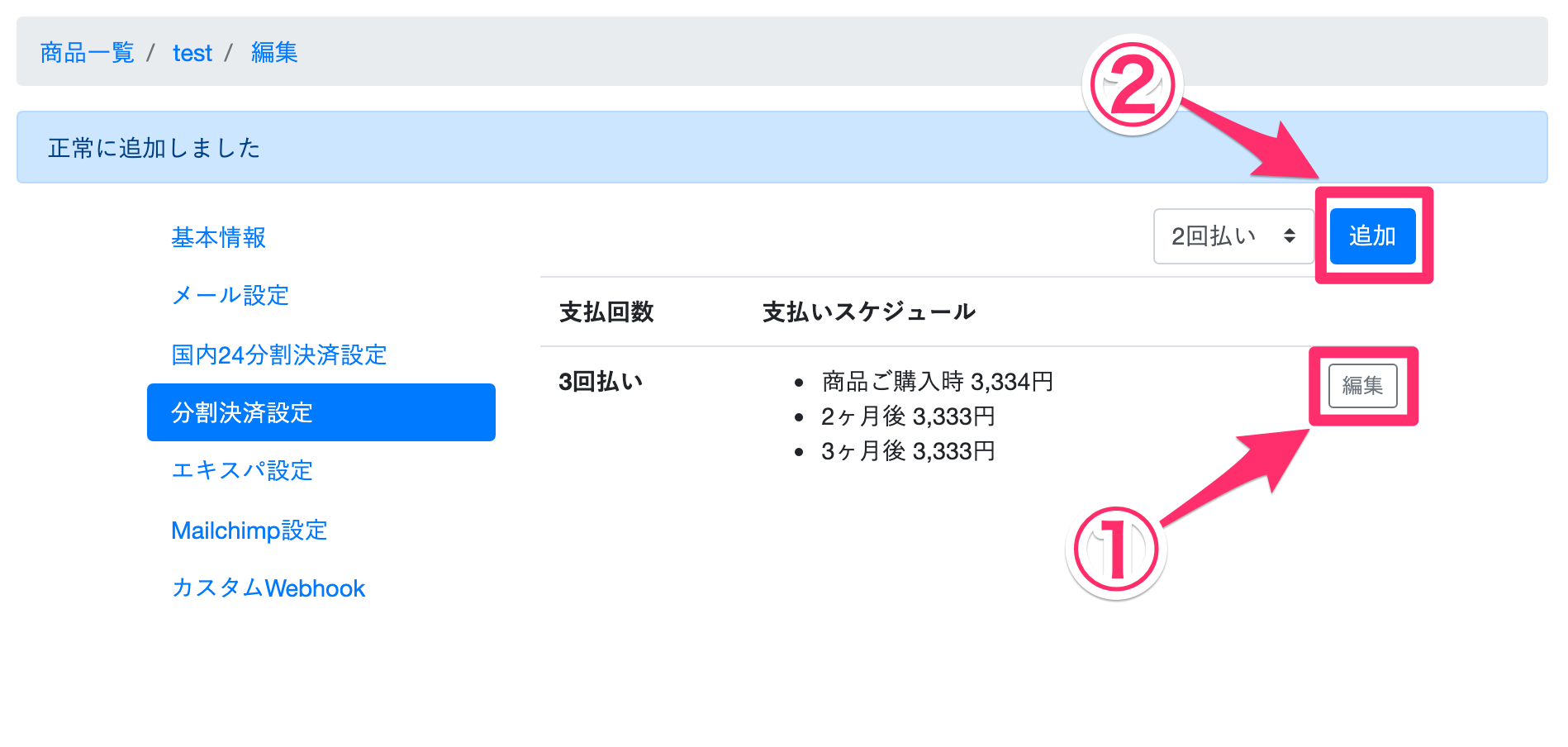Click the 編集 button in the 3回払い row
Screen dimensions: 1568x747
coord(1362,386)
